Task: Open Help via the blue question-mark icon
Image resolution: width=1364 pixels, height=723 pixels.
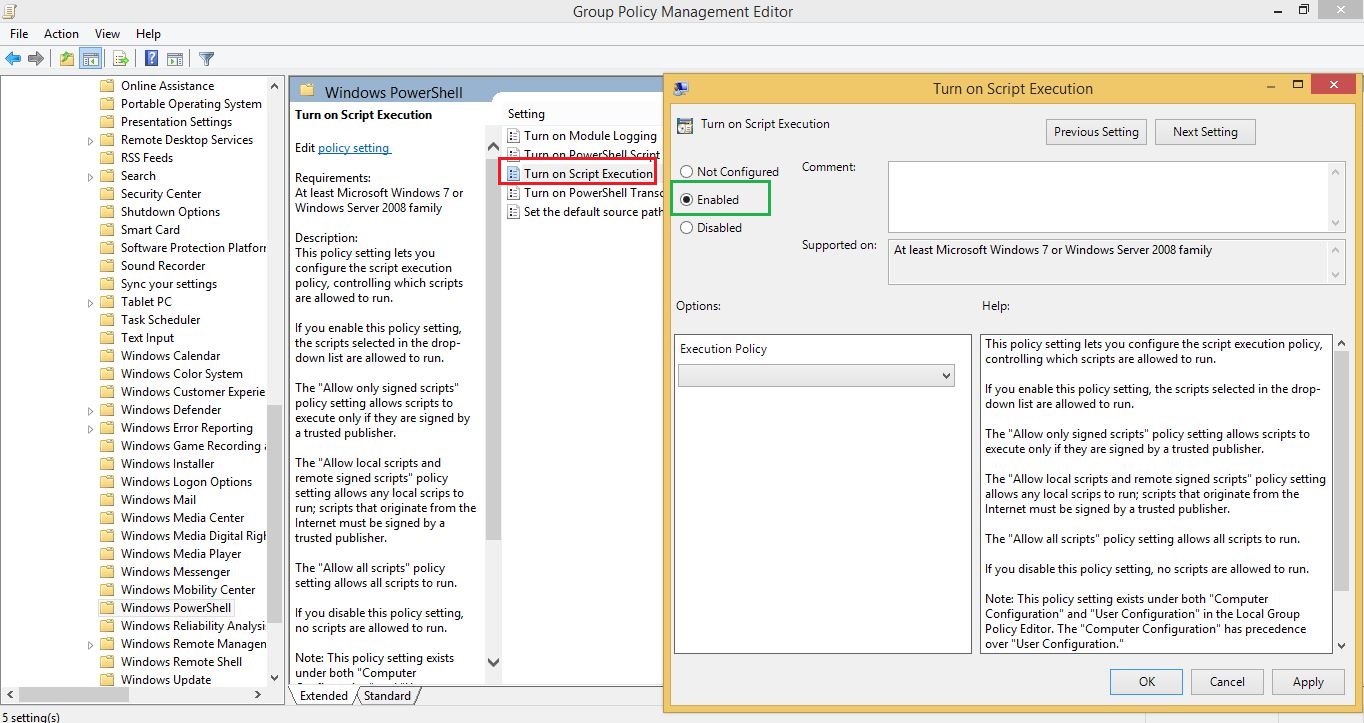Action: tap(152, 59)
